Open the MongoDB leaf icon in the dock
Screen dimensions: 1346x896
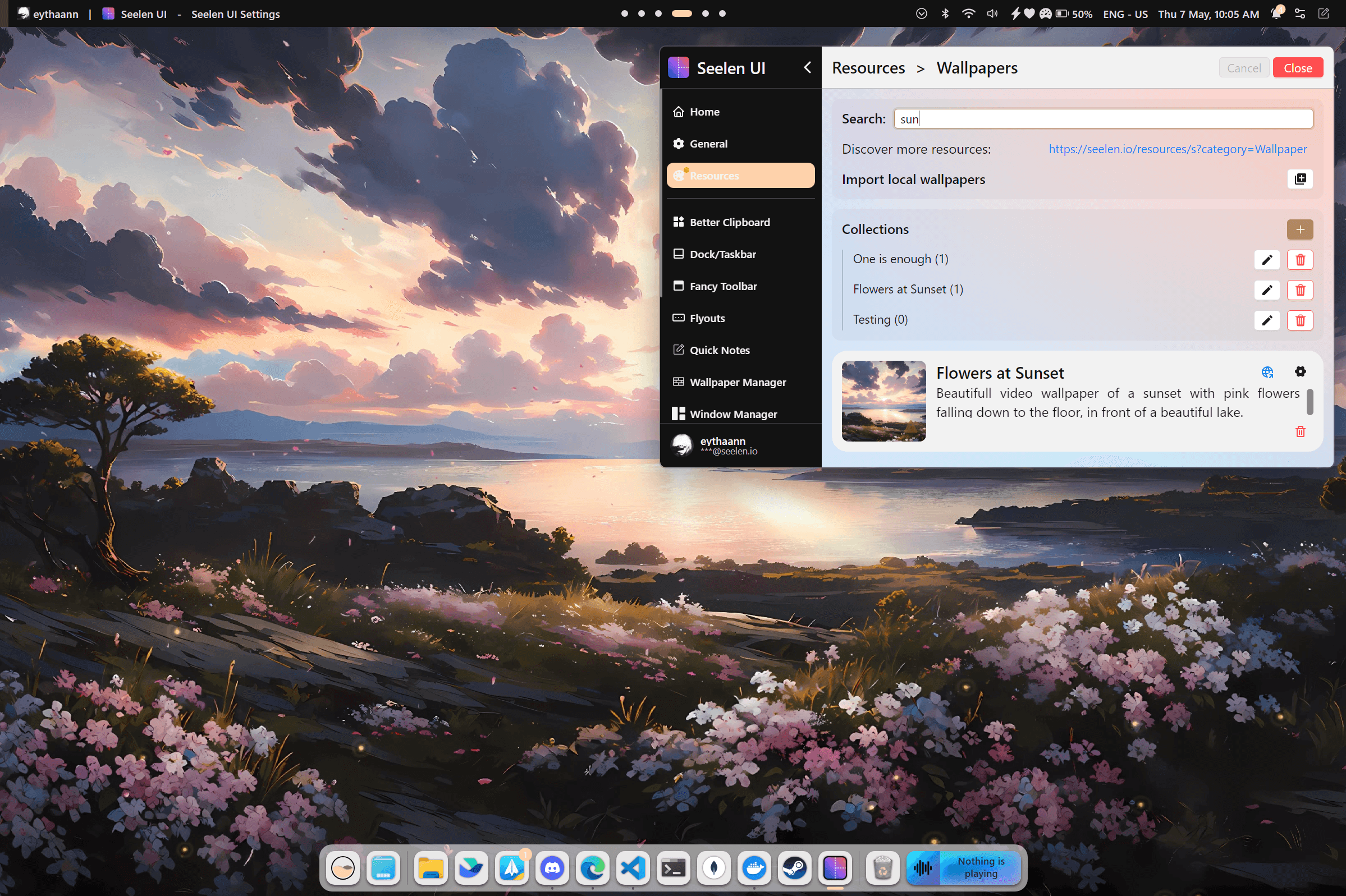[714, 868]
